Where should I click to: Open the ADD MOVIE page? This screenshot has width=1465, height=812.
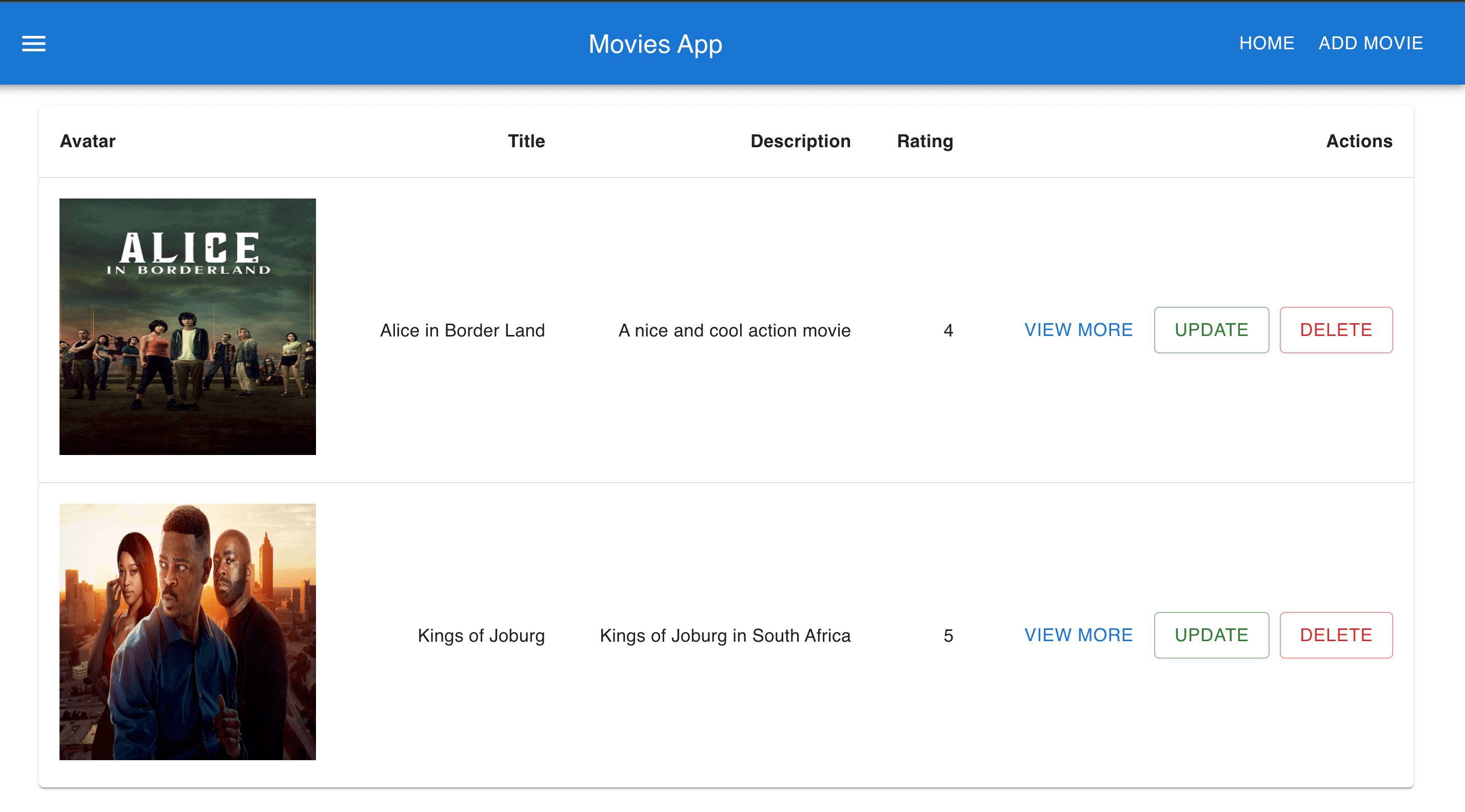(1371, 43)
